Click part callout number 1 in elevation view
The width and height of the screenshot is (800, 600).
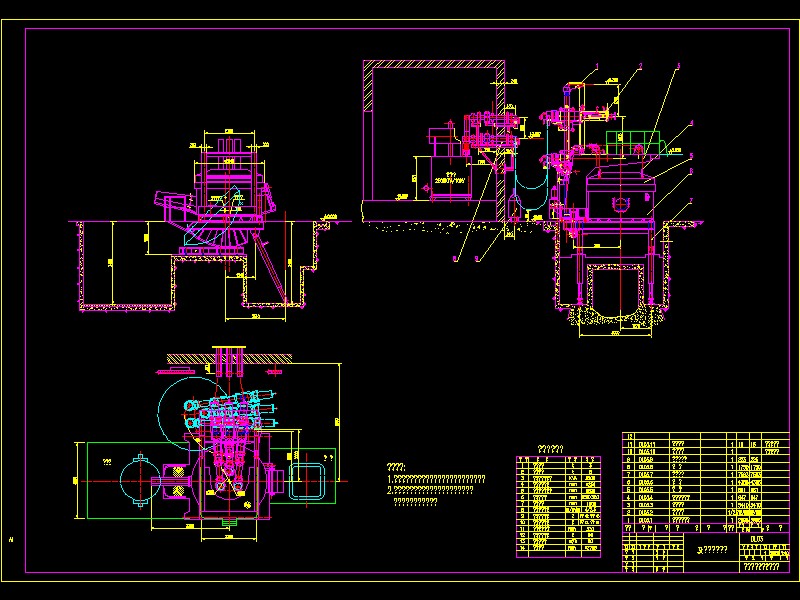coord(597,66)
